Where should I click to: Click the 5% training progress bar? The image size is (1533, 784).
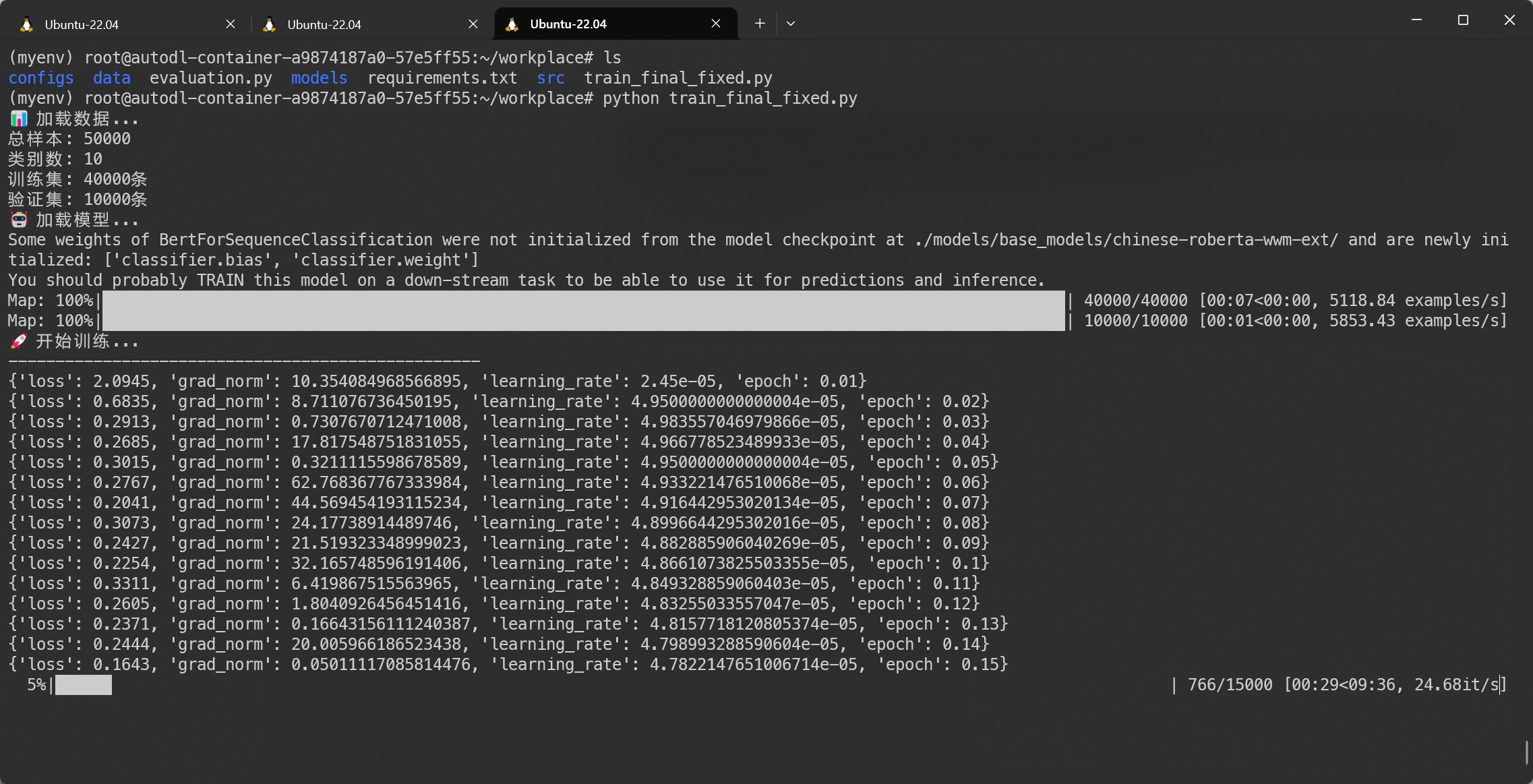83,685
